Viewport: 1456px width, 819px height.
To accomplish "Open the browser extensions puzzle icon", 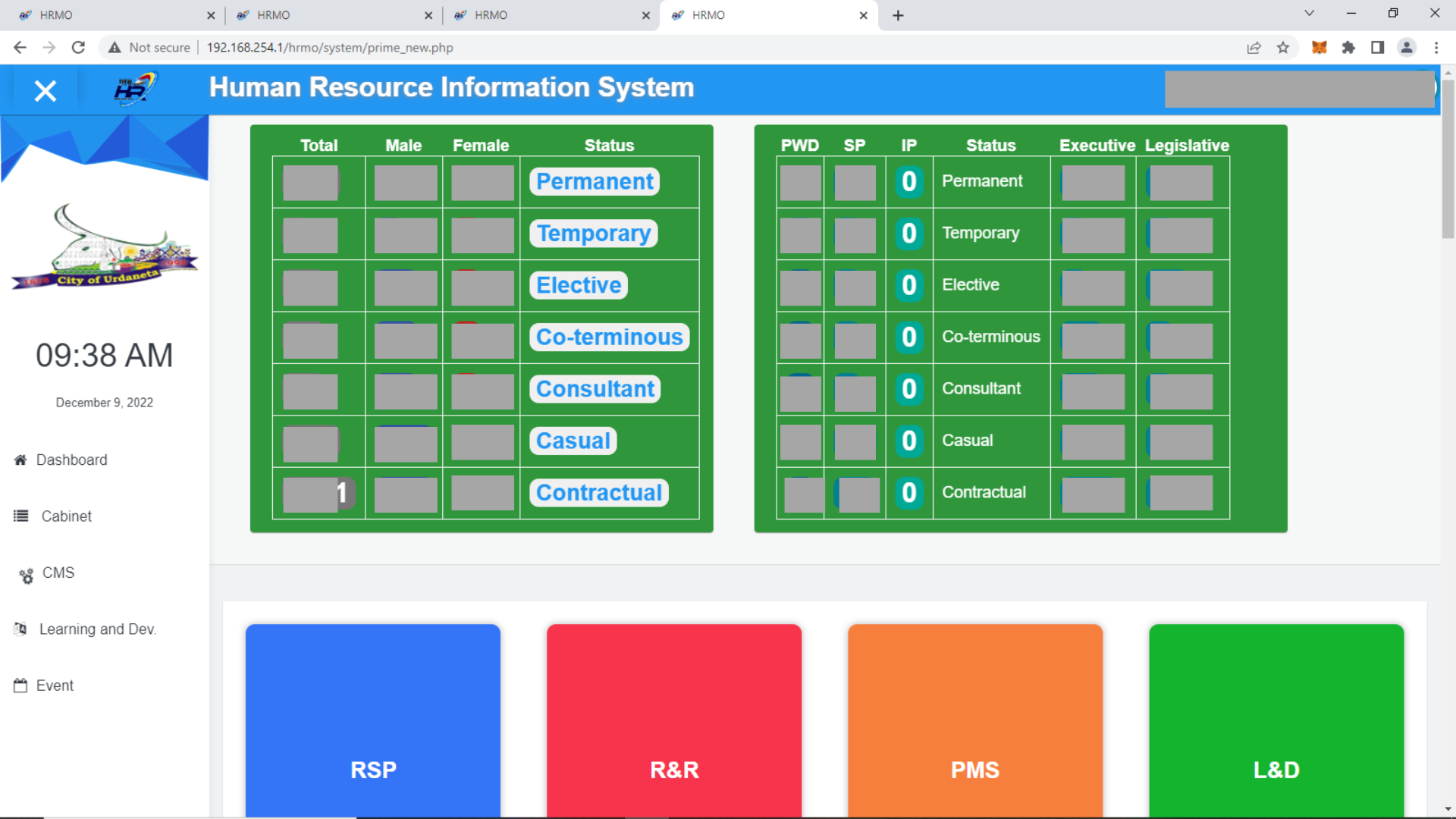I will point(1348,48).
